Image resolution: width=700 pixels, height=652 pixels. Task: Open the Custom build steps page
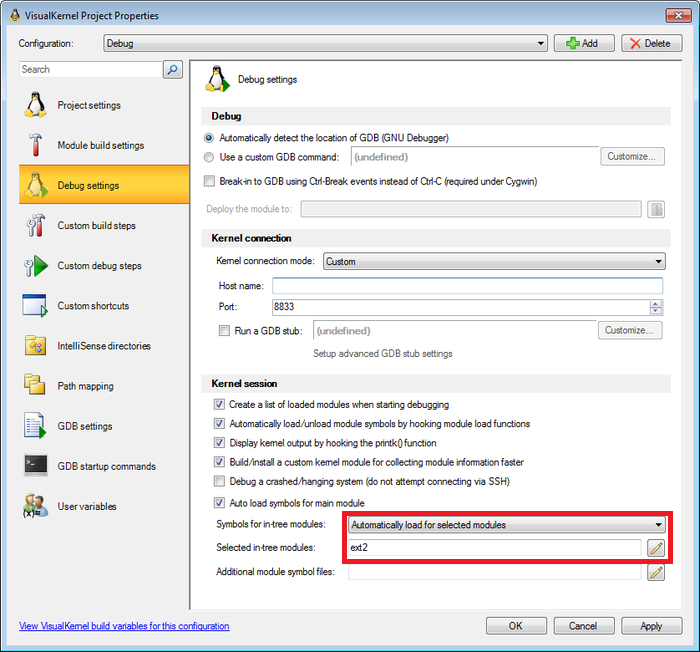click(104, 226)
